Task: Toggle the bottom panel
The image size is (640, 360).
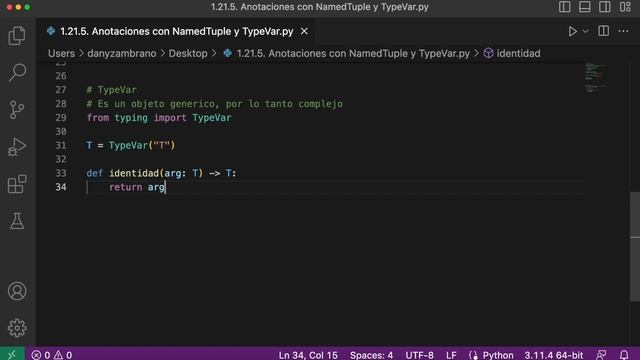Action: click(x=584, y=7)
